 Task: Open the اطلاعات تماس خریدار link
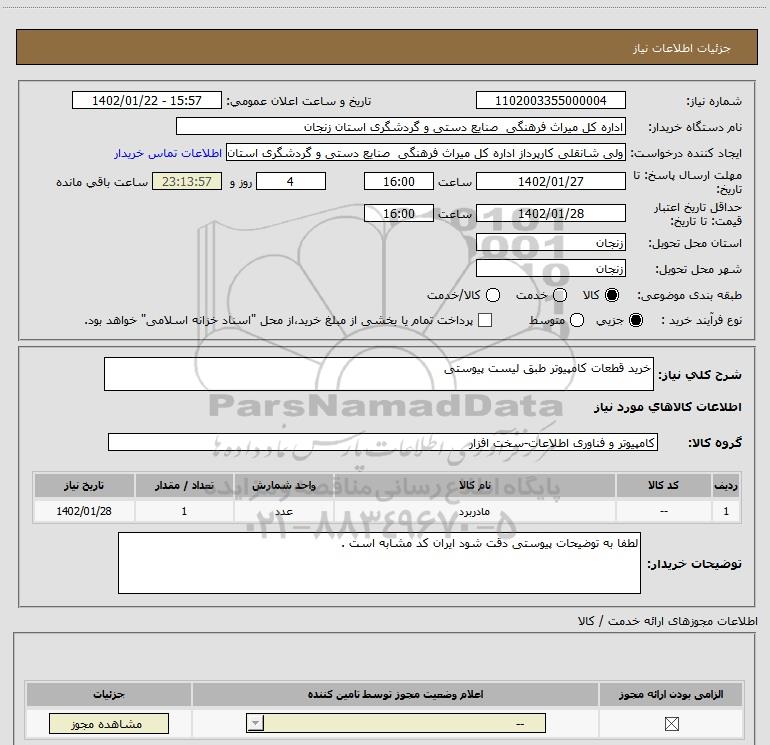[168, 153]
